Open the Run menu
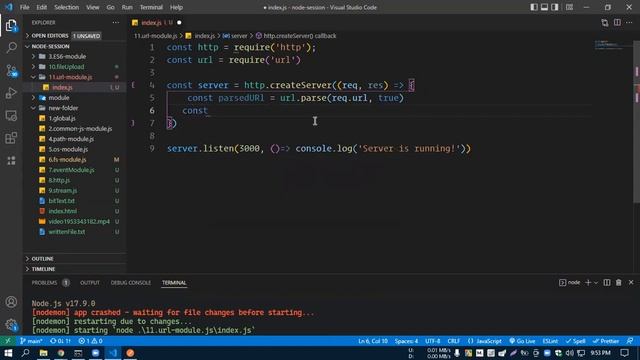640x360 pixels. pos(127,7)
